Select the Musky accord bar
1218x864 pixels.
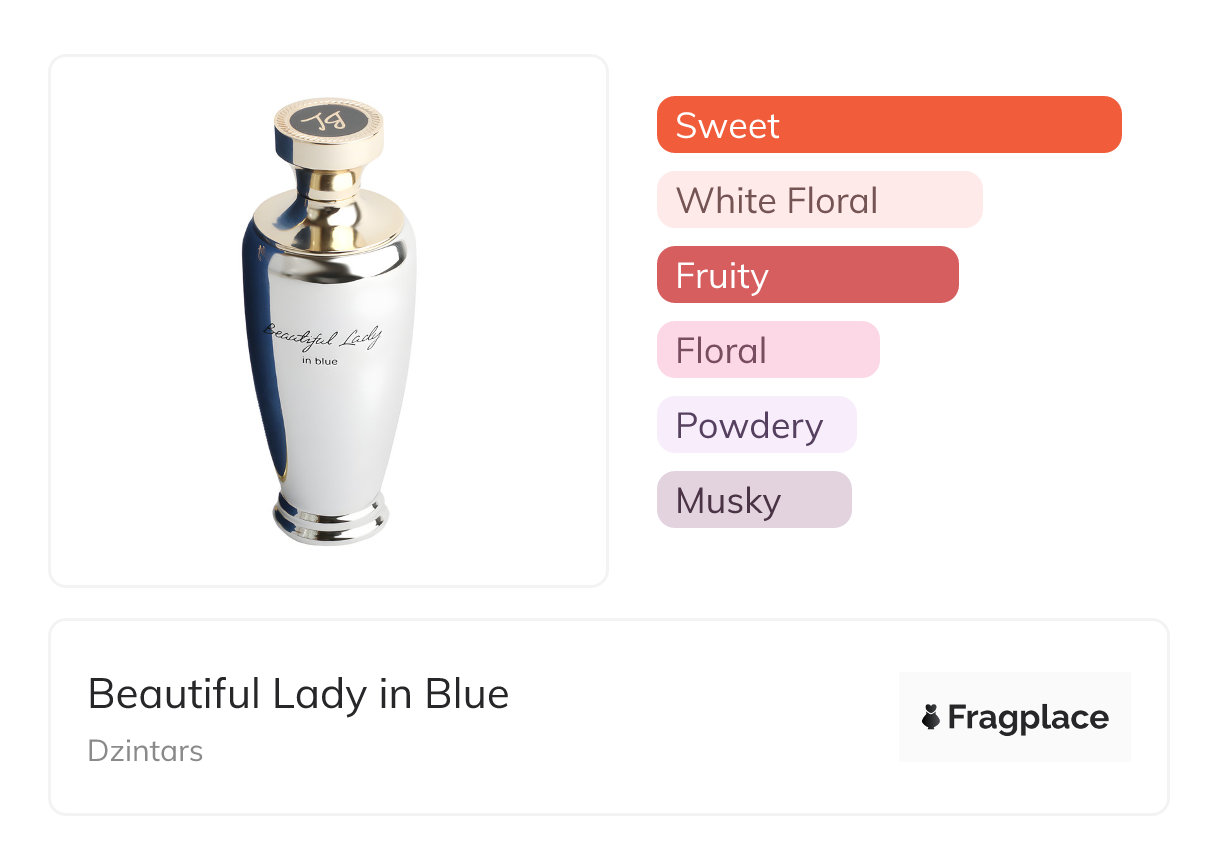[754, 500]
